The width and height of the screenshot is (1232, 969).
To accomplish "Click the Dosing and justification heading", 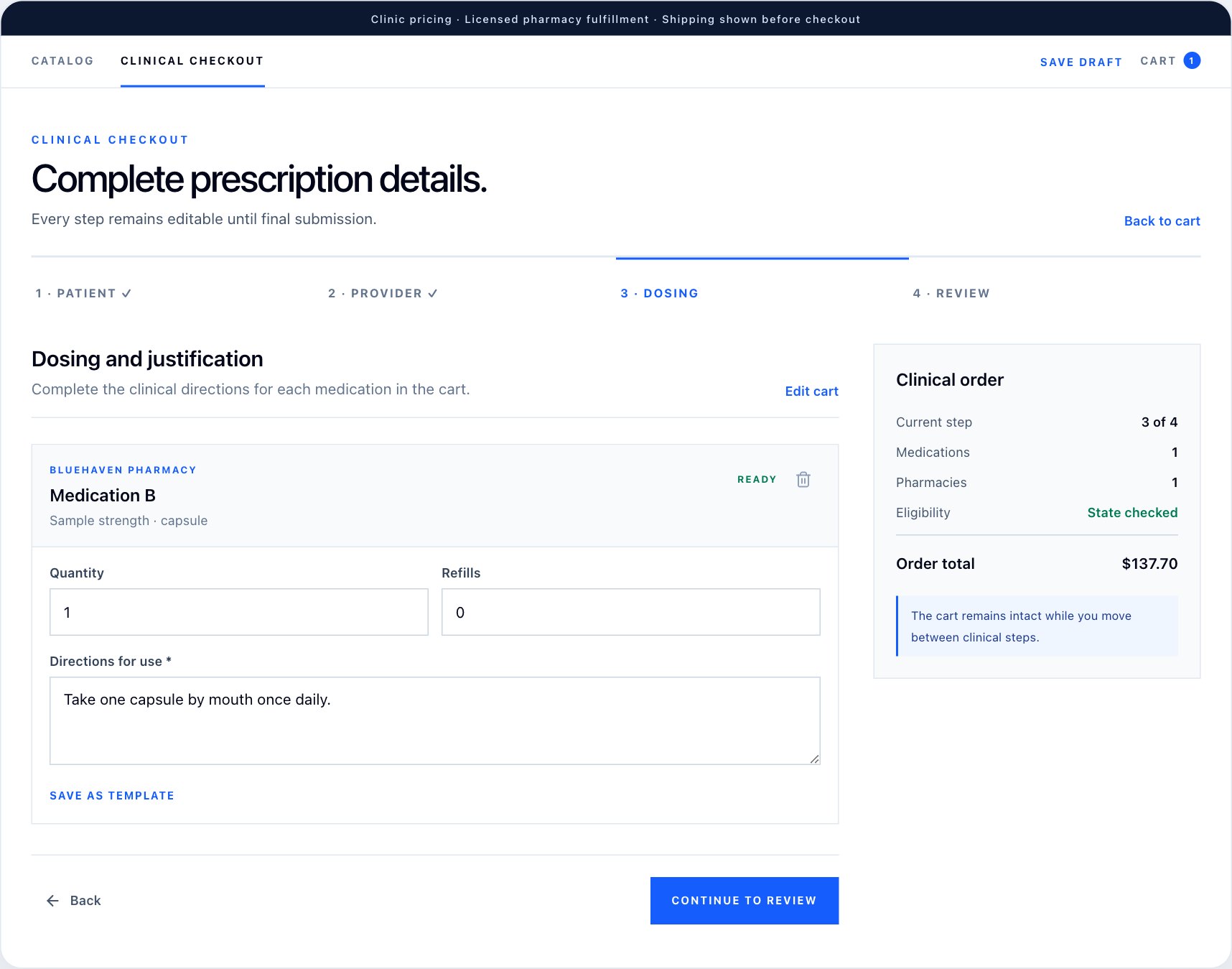I will tap(147, 358).
